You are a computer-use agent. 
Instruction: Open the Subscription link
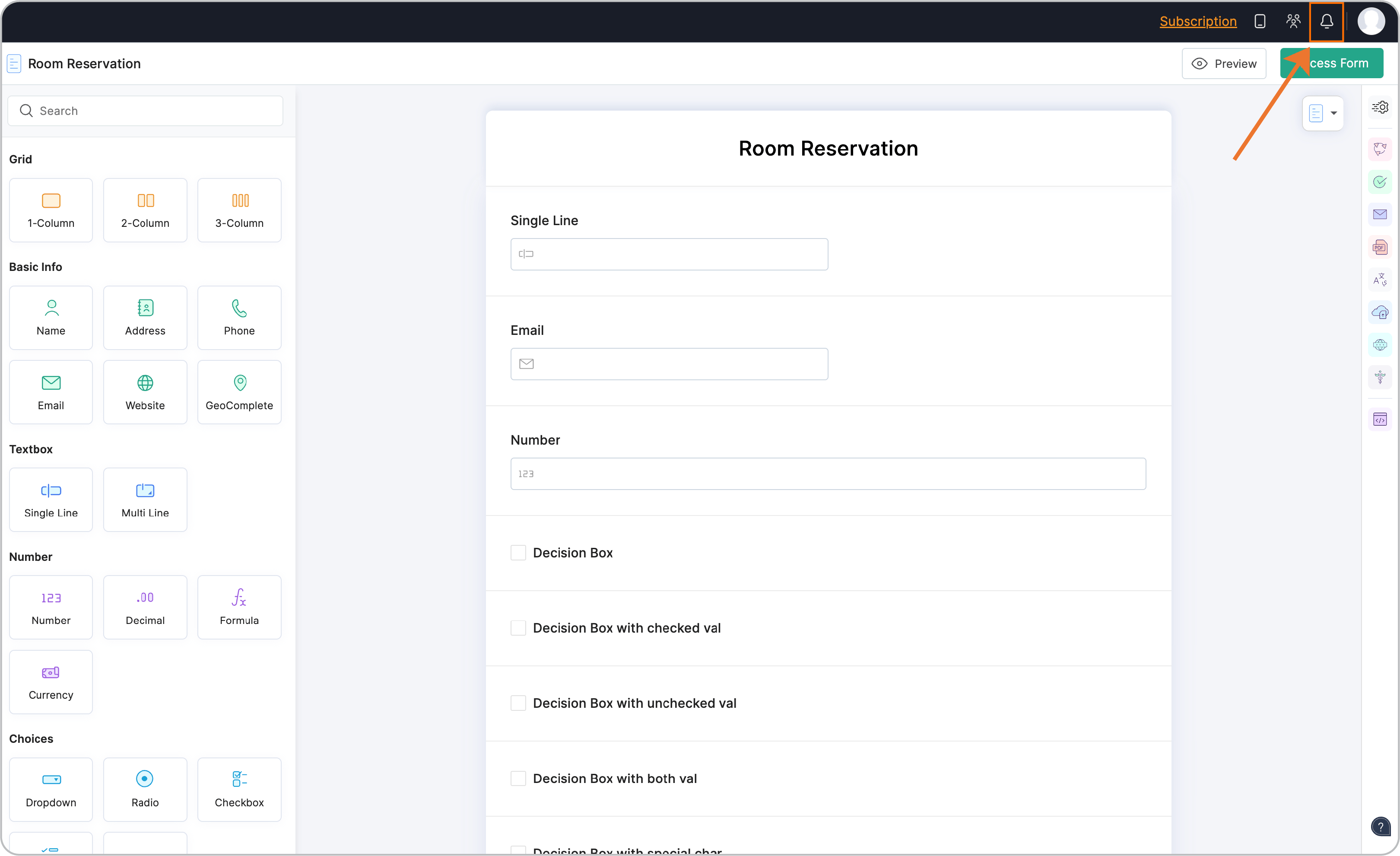pyautogui.click(x=1198, y=22)
